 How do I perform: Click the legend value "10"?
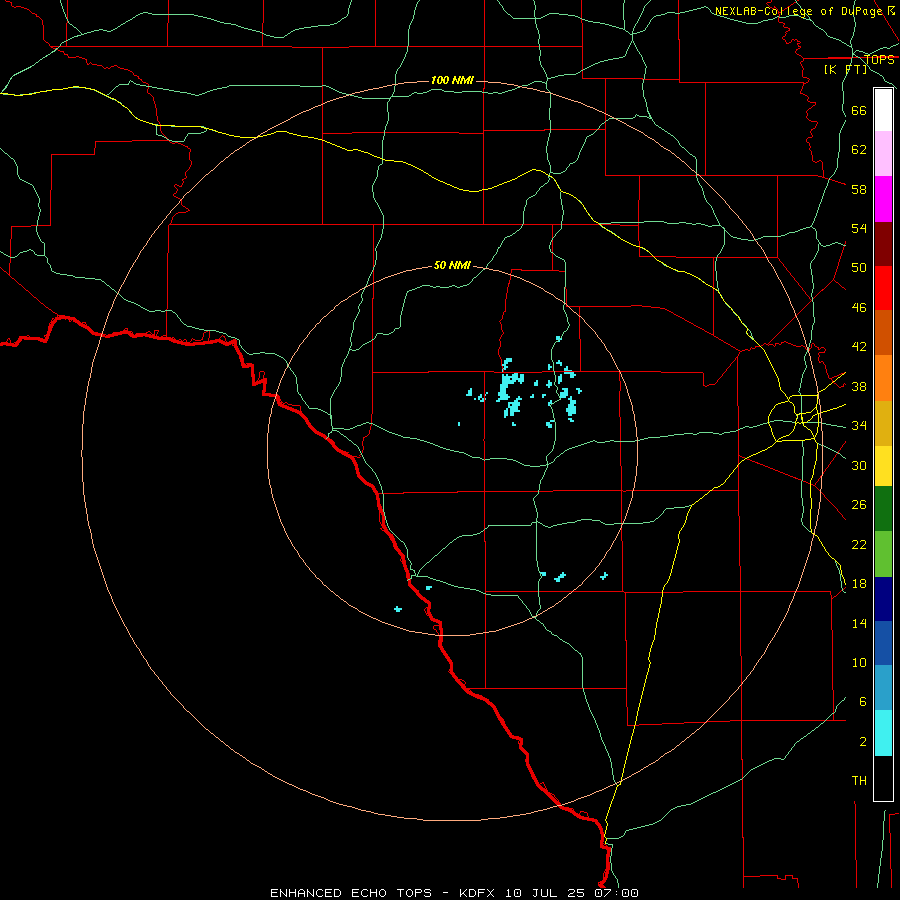[x=859, y=662]
